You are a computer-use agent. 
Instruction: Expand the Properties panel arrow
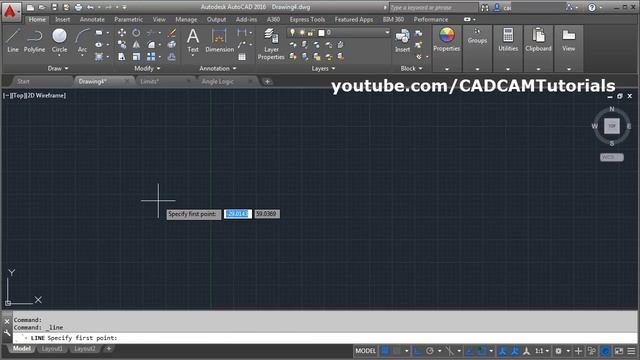point(447,69)
